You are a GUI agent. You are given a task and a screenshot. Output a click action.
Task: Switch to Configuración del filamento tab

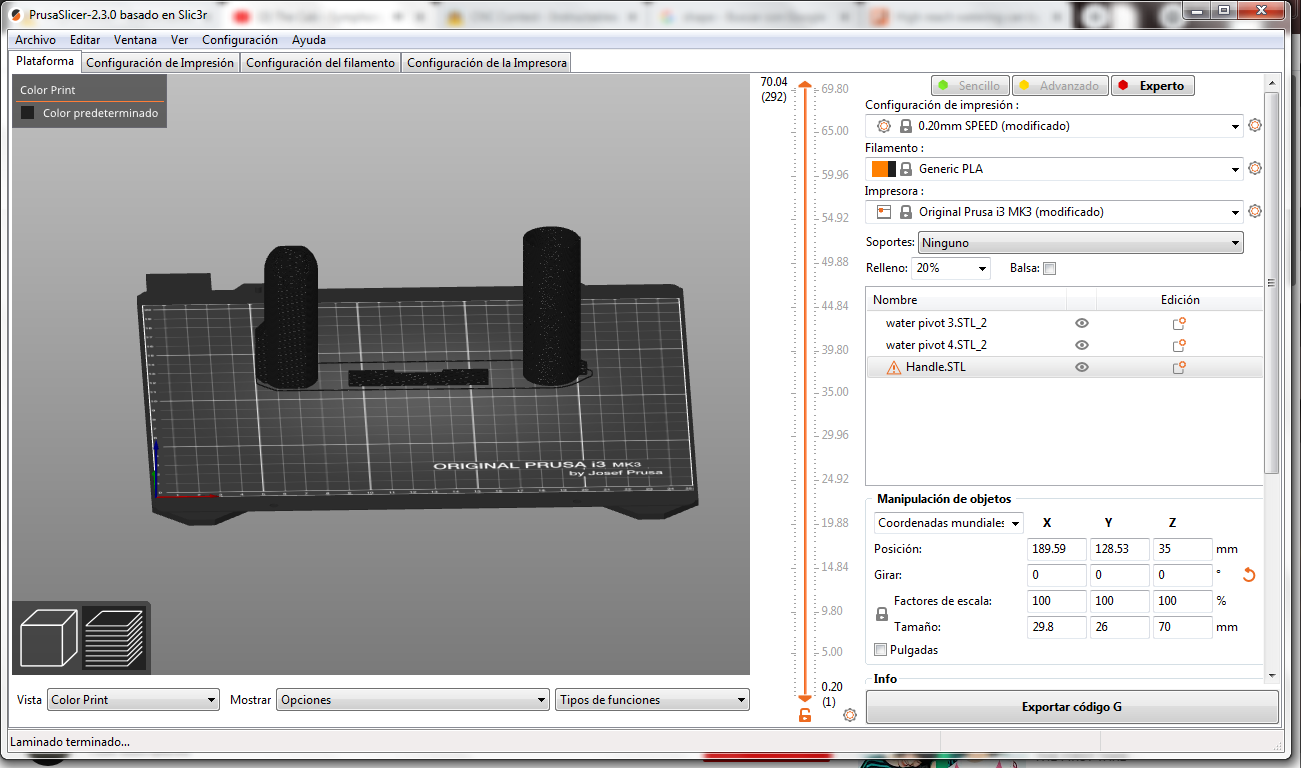coord(320,63)
